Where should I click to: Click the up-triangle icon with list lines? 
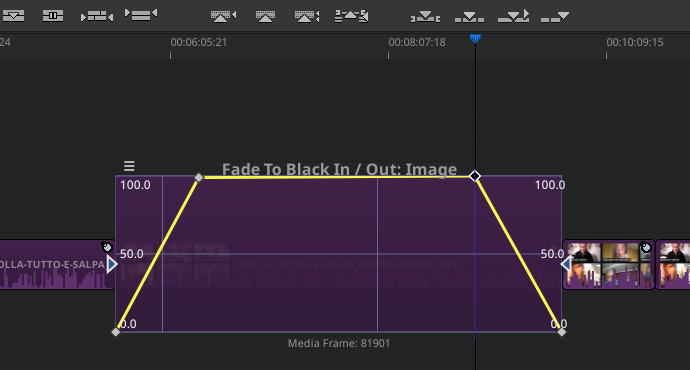tap(351, 16)
